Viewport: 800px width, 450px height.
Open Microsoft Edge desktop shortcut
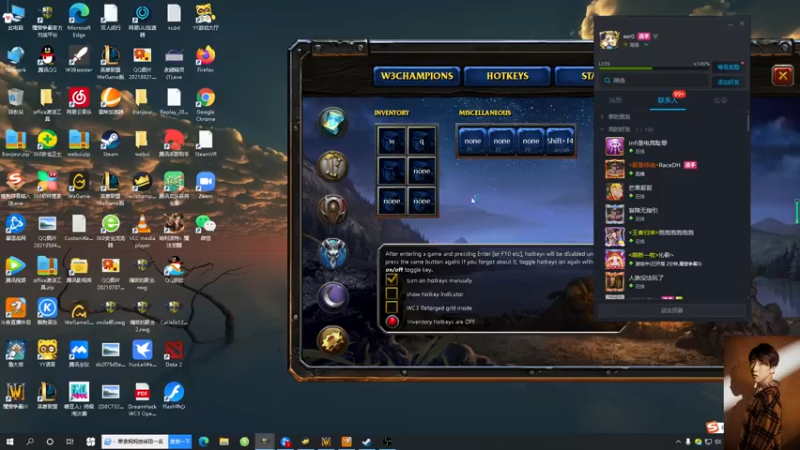click(x=79, y=19)
